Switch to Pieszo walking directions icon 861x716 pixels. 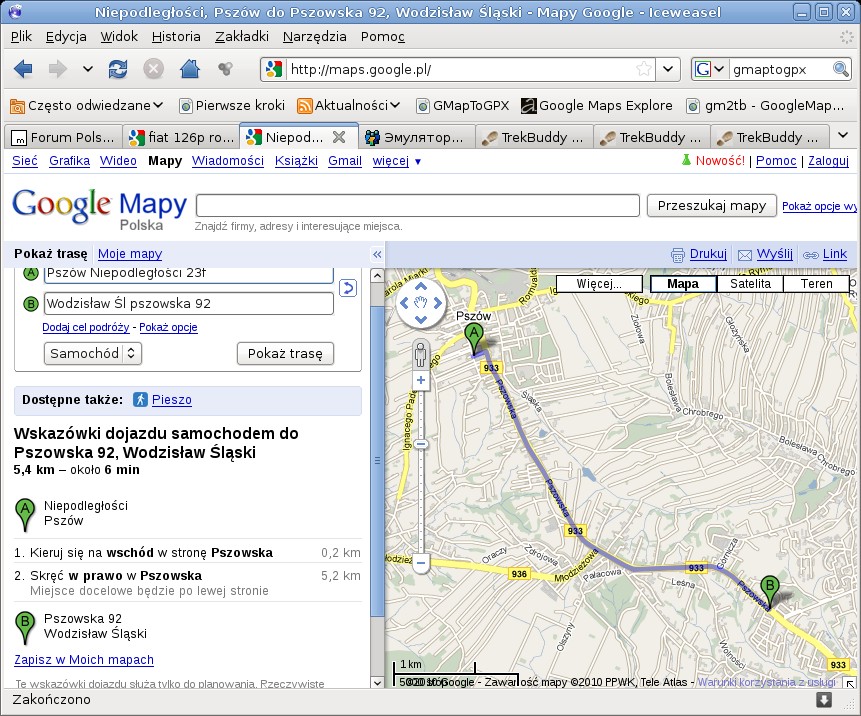point(140,400)
